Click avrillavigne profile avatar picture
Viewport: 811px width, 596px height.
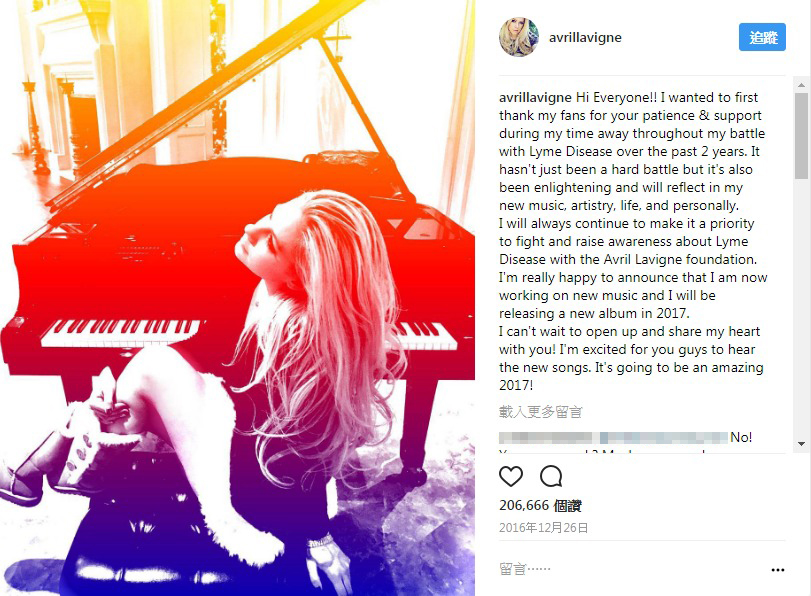519,37
